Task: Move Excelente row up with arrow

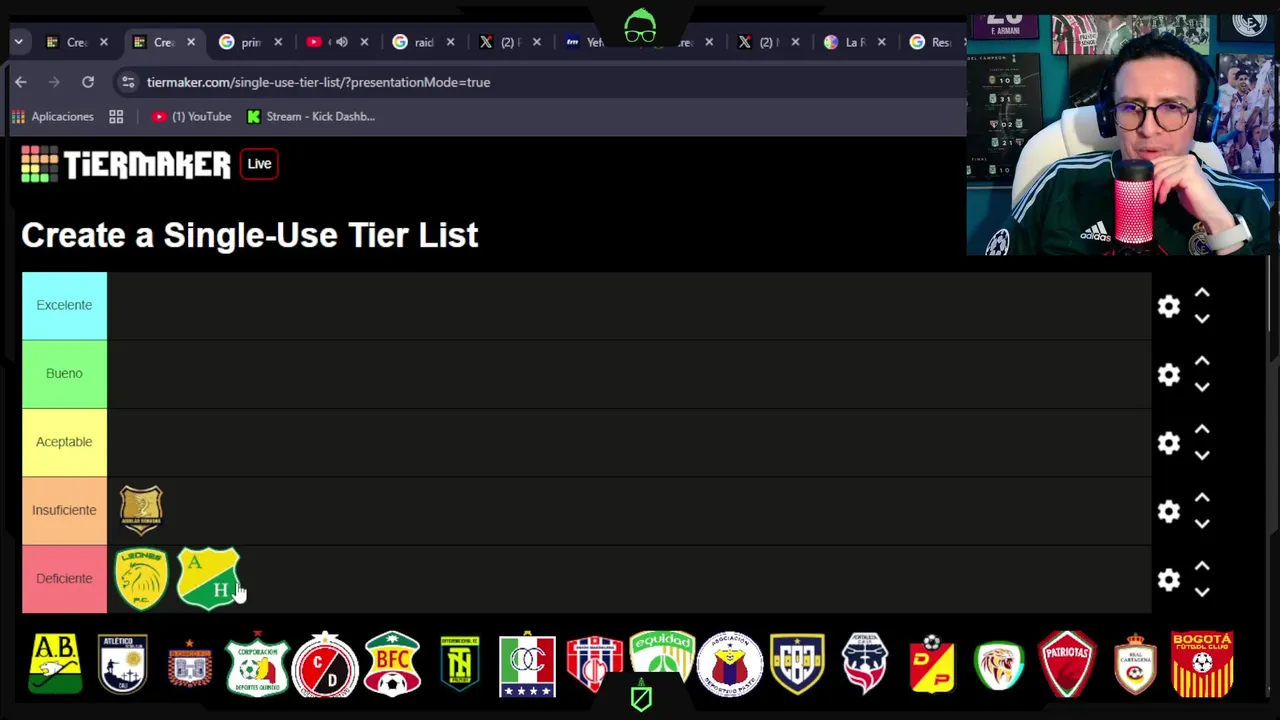Action: click(1202, 293)
